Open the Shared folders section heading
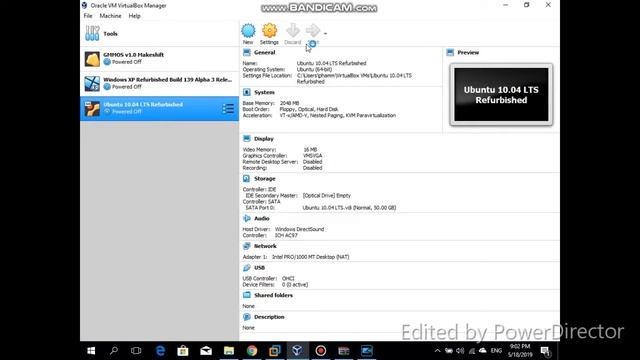Viewport: 640px width, 360px height. (273, 295)
